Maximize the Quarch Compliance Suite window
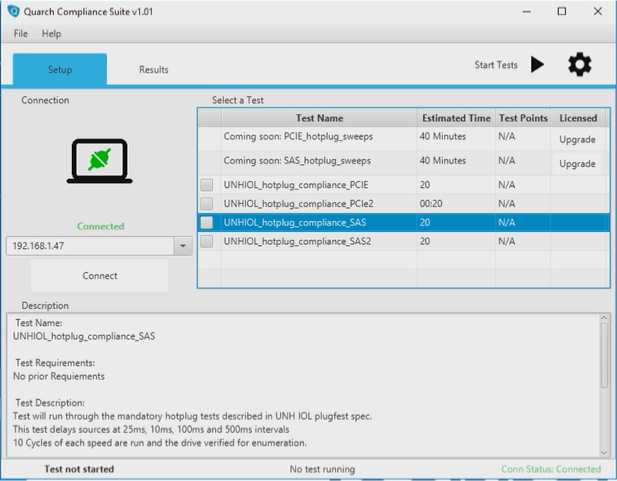This screenshot has width=617, height=481. 562,11
